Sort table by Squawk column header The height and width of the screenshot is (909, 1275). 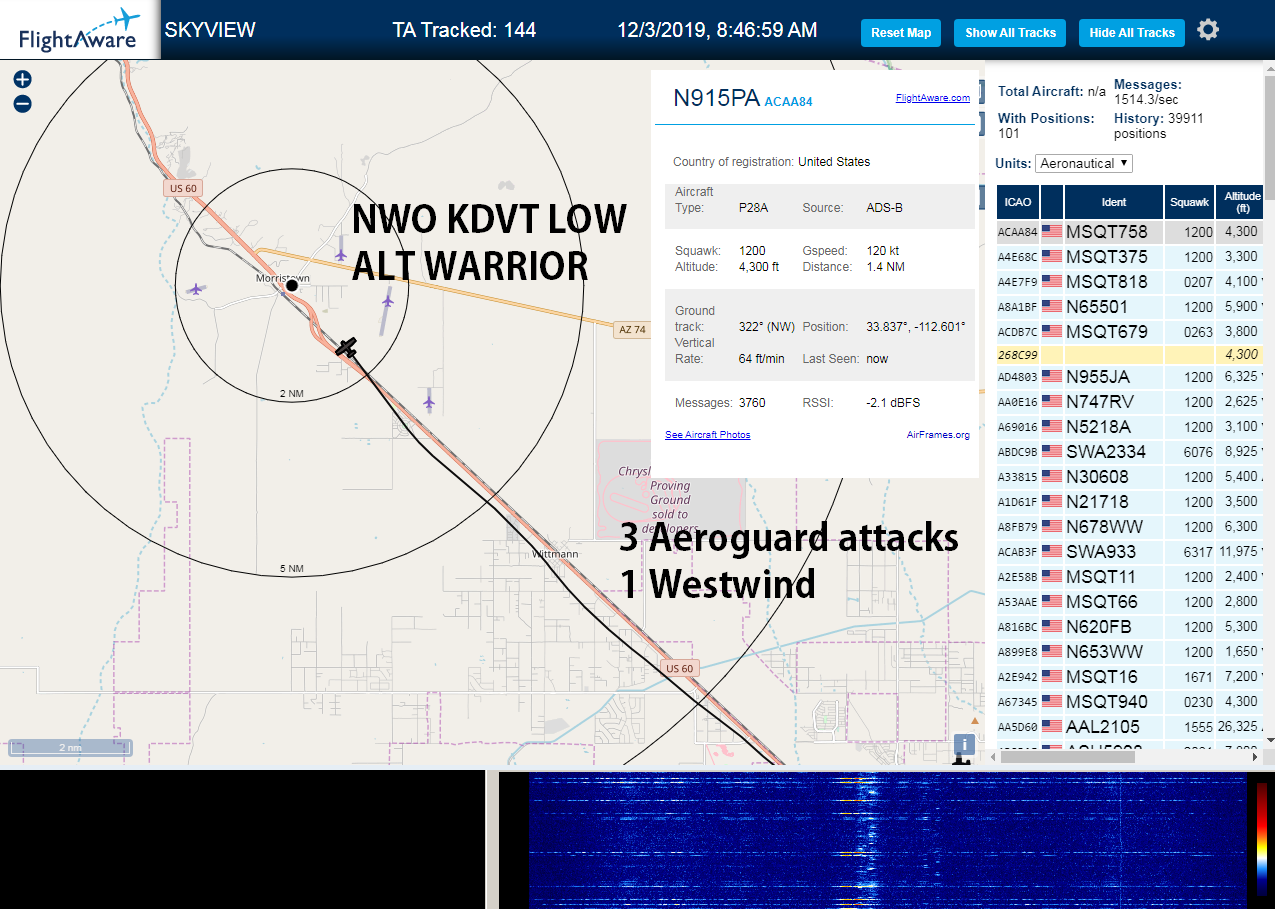[1189, 202]
